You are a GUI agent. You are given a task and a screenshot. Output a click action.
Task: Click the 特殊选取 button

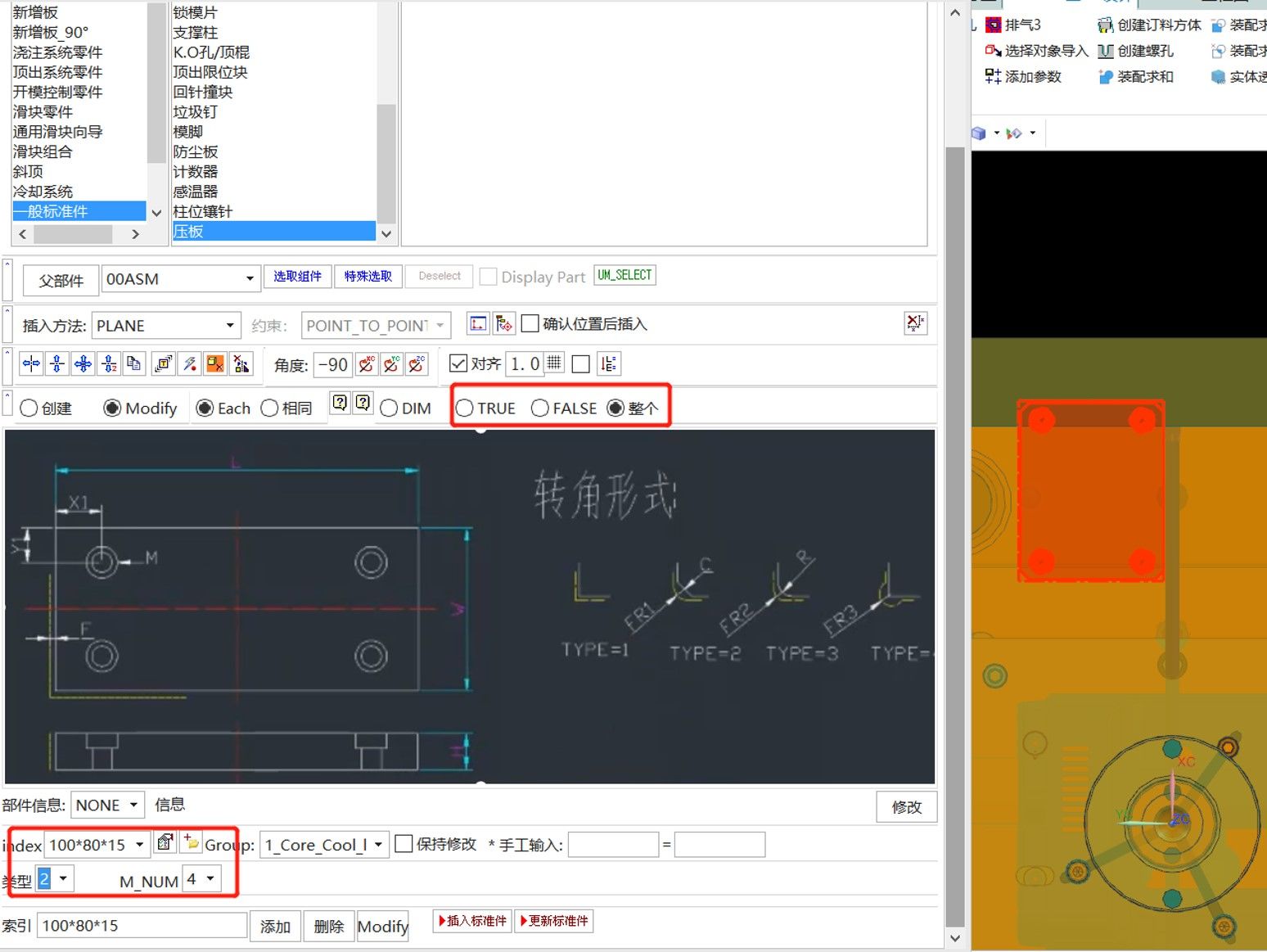pyautogui.click(x=367, y=276)
